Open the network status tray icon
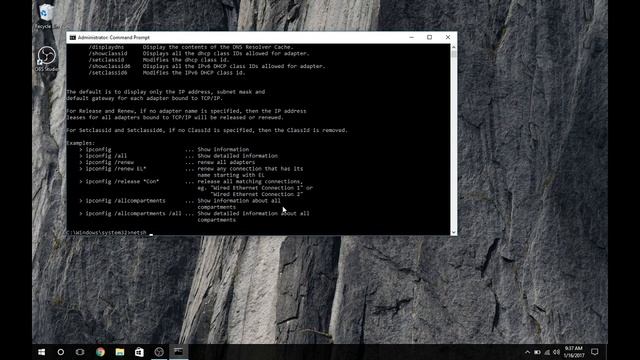Image resolution: width=640 pixels, height=360 pixels. pos(547,352)
